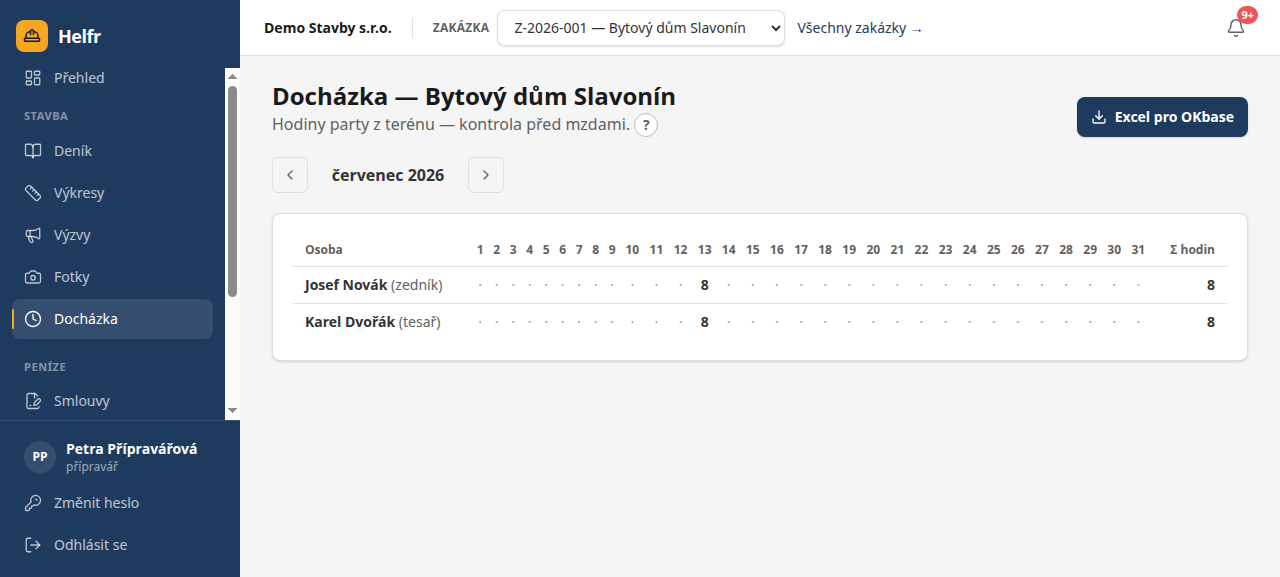Image resolution: width=1280 pixels, height=577 pixels.
Task: Click the Fotky camera icon
Action: click(33, 277)
